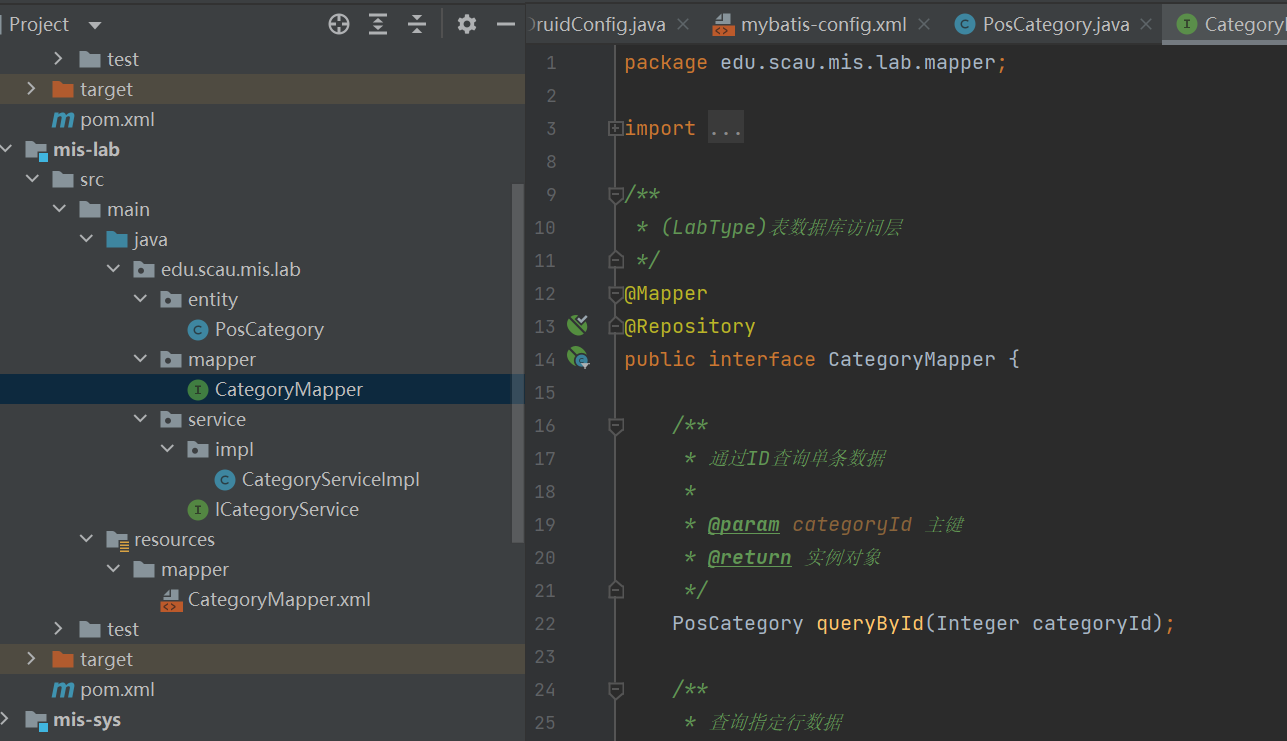Viewport: 1287px width, 741px height.
Task: Click the PosCategory class icon in tree
Action: pyautogui.click(x=198, y=329)
